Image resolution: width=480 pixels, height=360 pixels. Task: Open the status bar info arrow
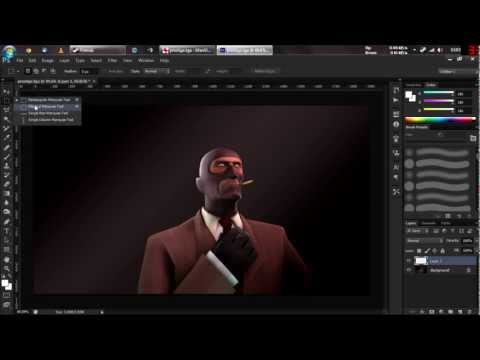102,312
